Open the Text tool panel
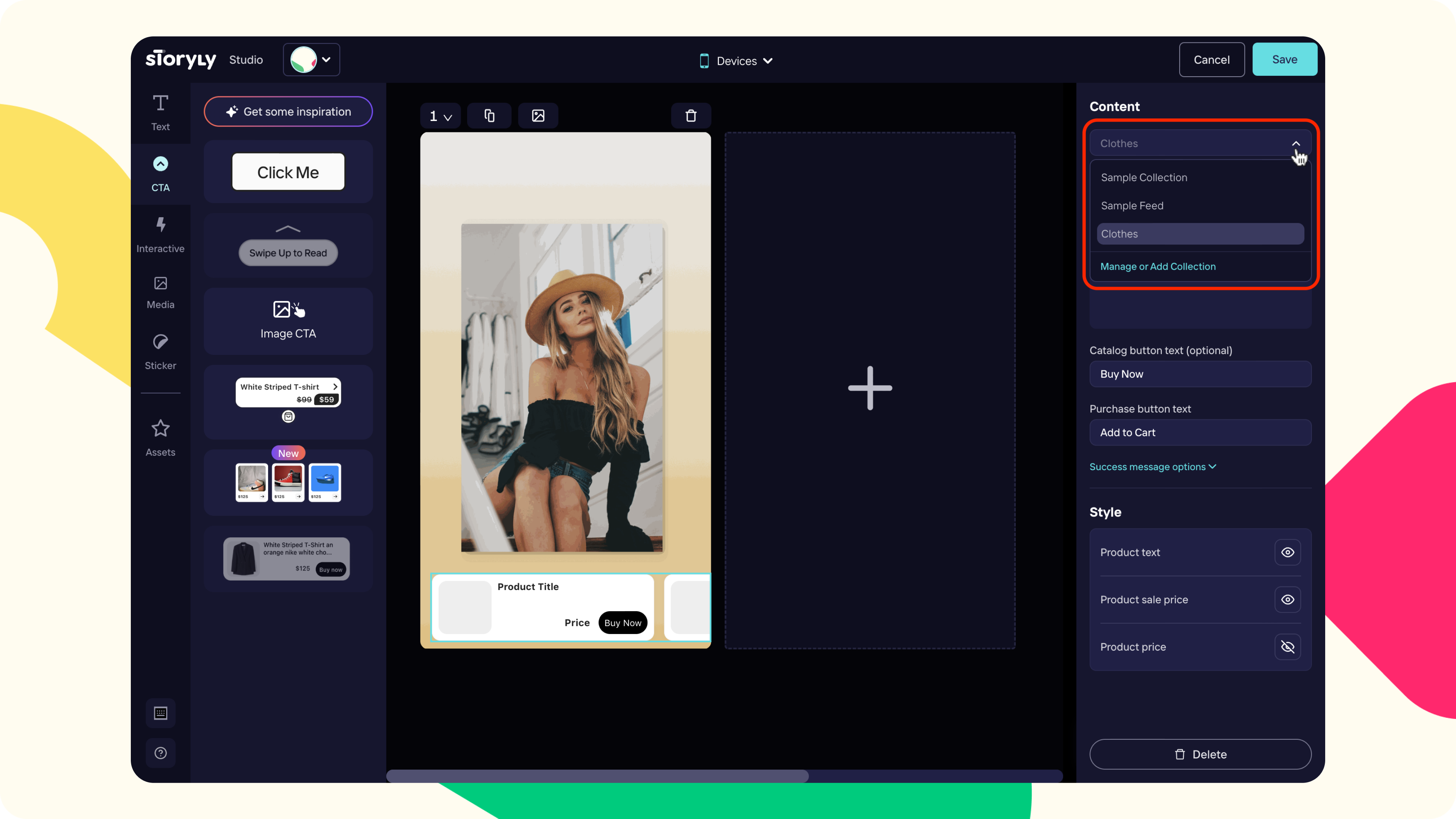Screen dimensions: 1456x819 pyautogui.click(x=160, y=113)
